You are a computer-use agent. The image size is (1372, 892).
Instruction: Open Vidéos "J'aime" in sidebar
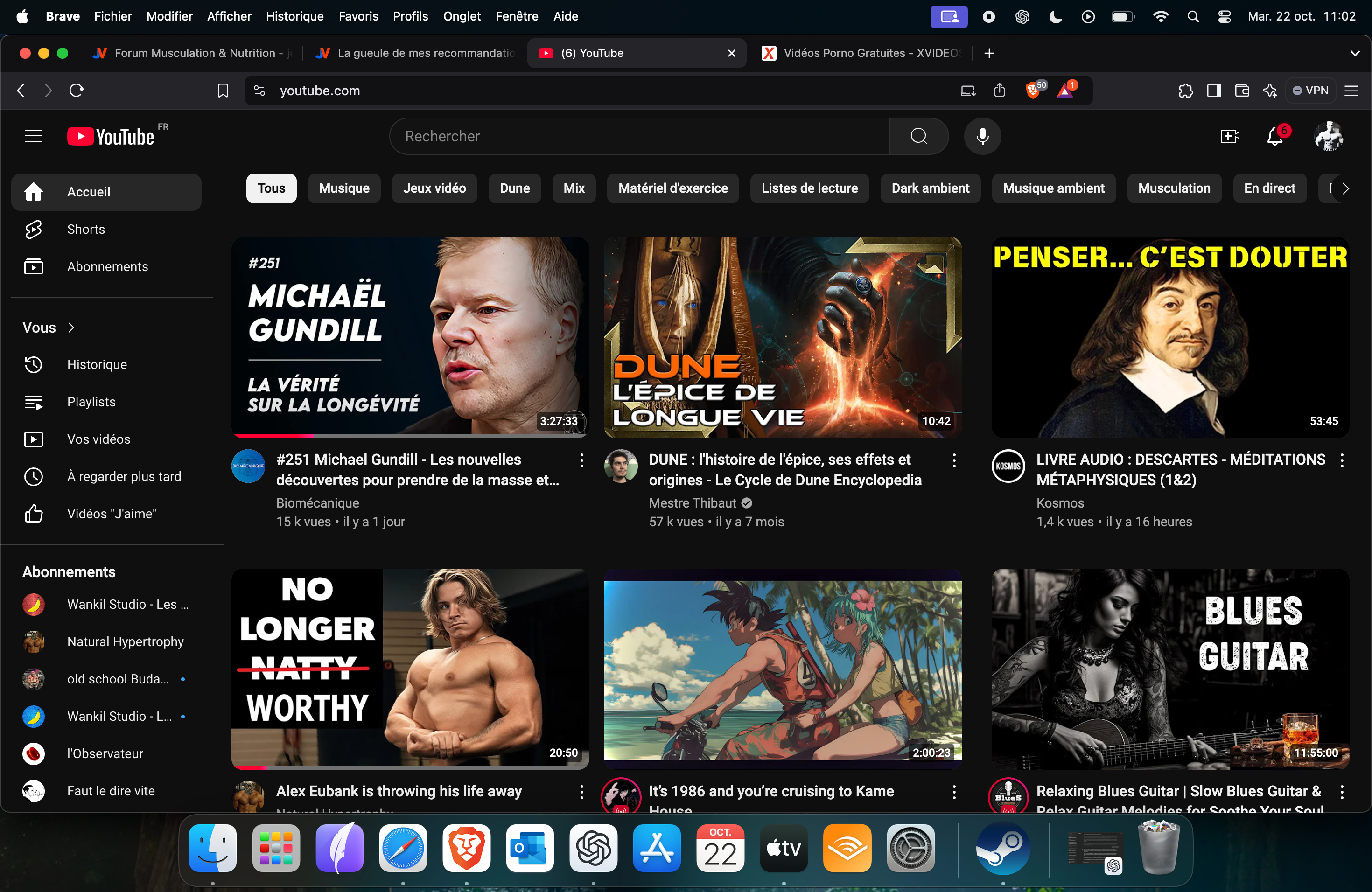(x=106, y=514)
